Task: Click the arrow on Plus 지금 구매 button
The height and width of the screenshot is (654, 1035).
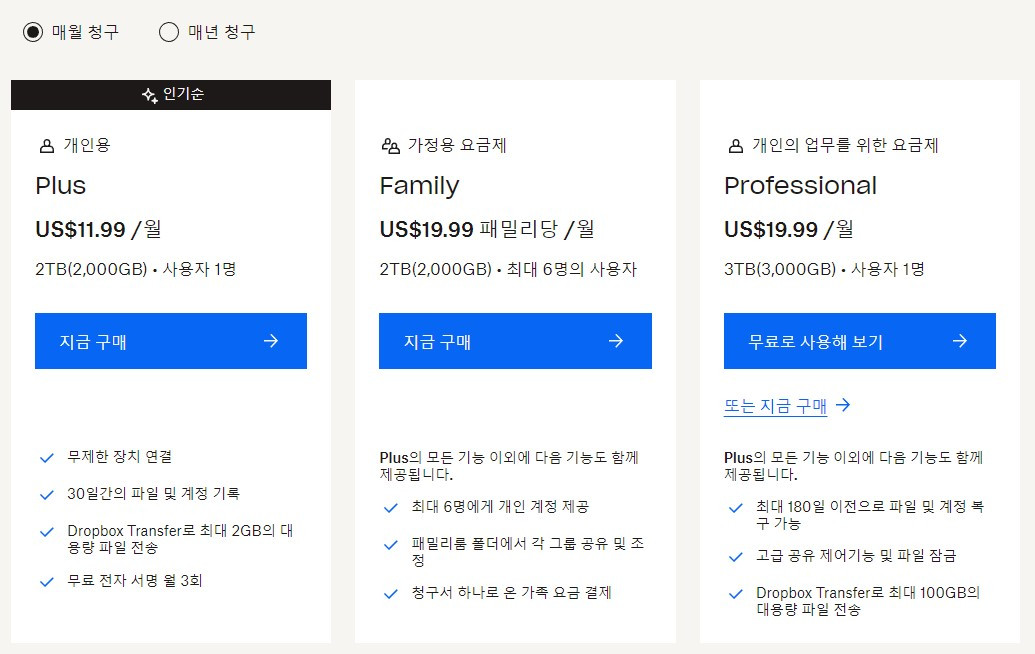Action: (271, 341)
